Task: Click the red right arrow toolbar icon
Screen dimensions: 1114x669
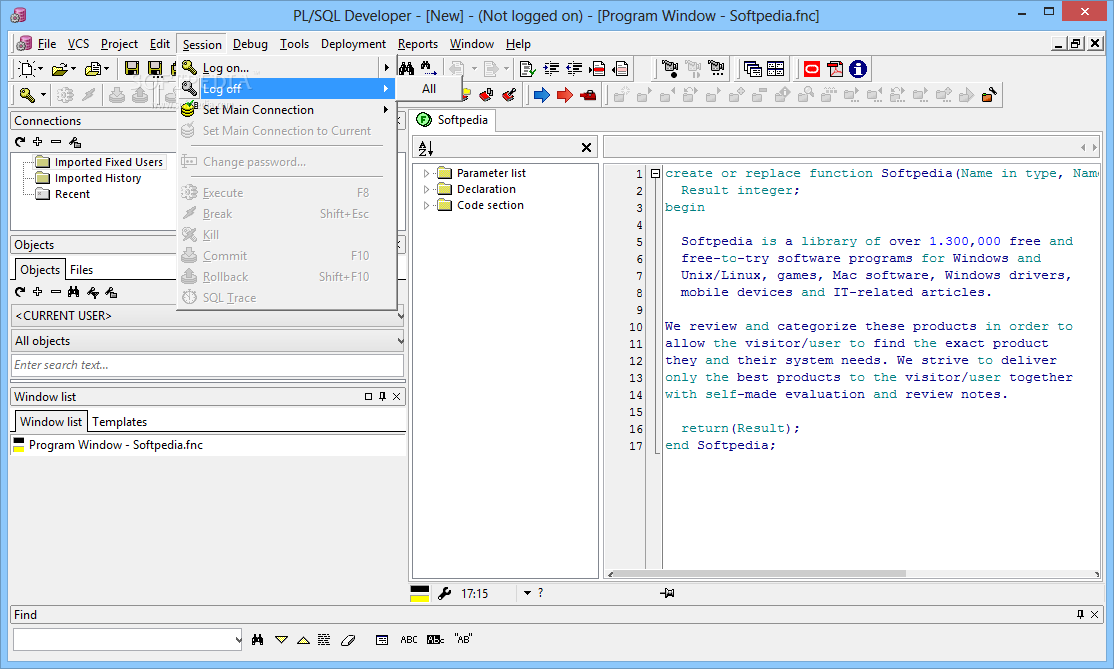Action: point(565,95)
